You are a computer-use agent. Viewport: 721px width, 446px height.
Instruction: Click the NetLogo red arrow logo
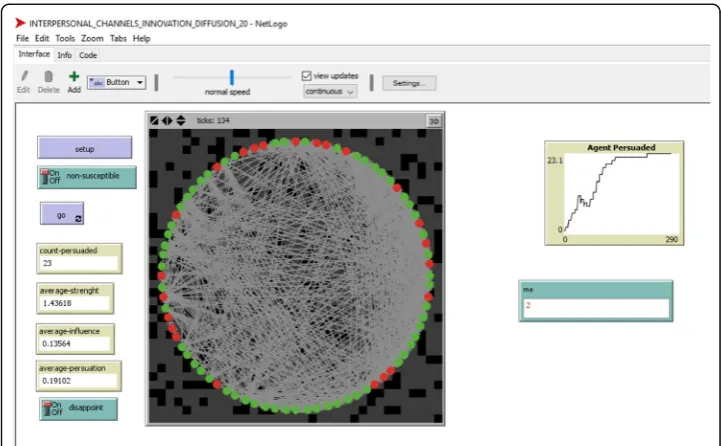click(x=20, y=23)
